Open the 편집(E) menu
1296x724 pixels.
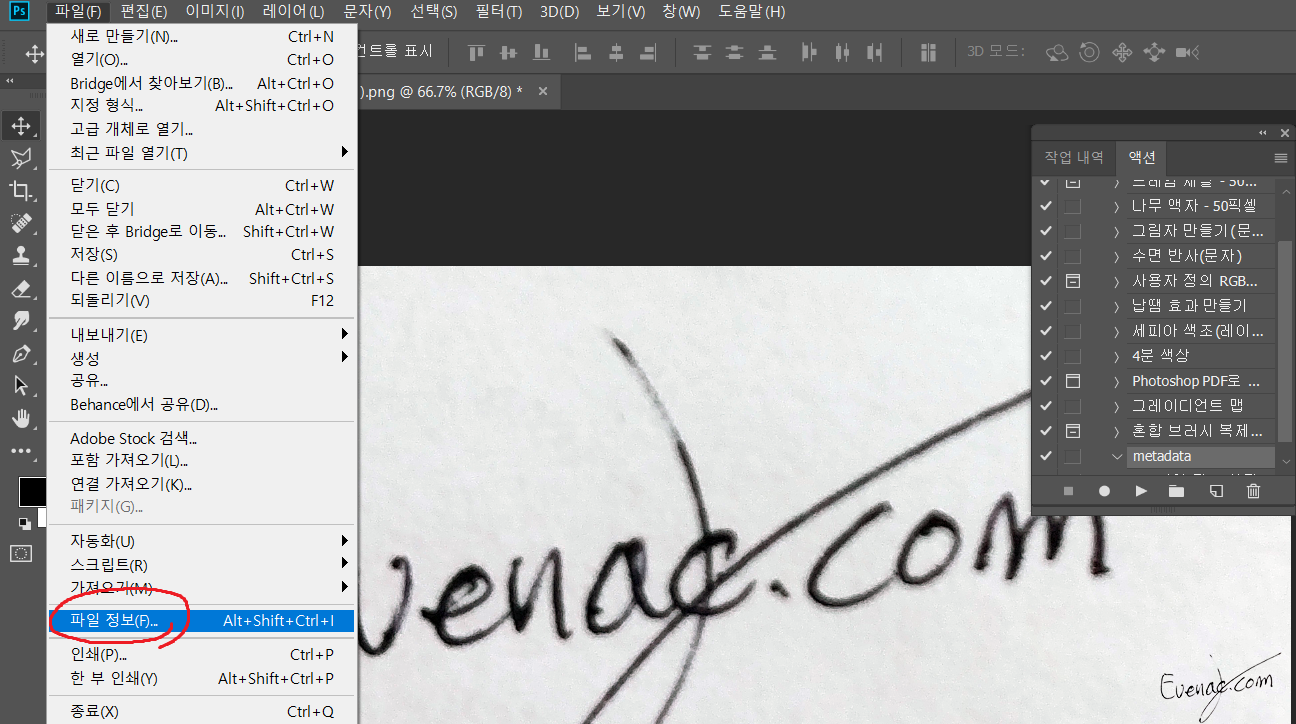144,12
